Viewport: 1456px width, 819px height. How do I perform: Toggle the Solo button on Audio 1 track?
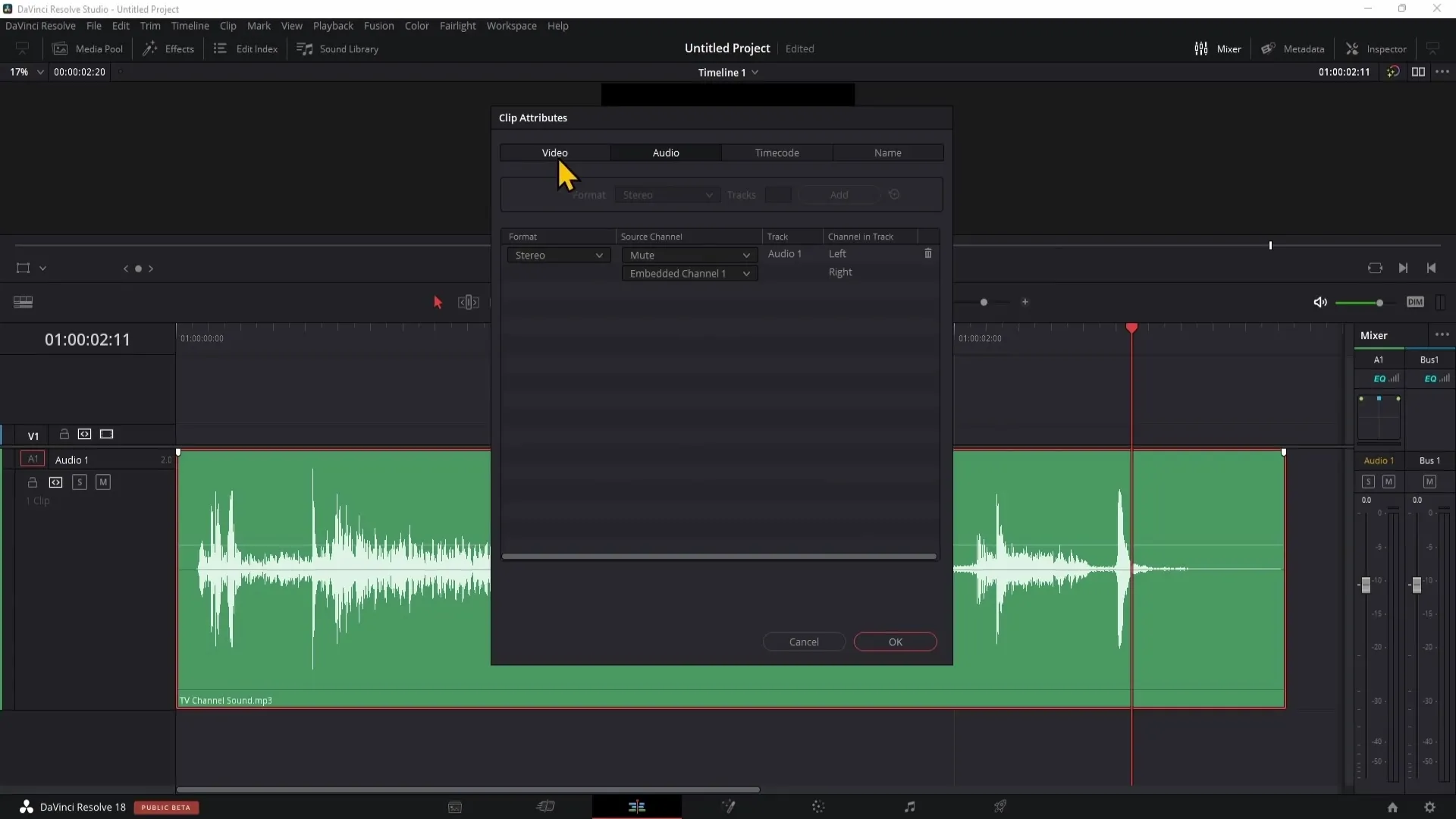pyautogui.click(x=79, y=482)
